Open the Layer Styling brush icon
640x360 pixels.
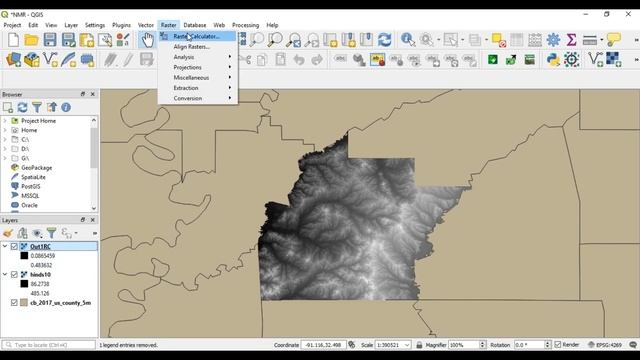8,233
